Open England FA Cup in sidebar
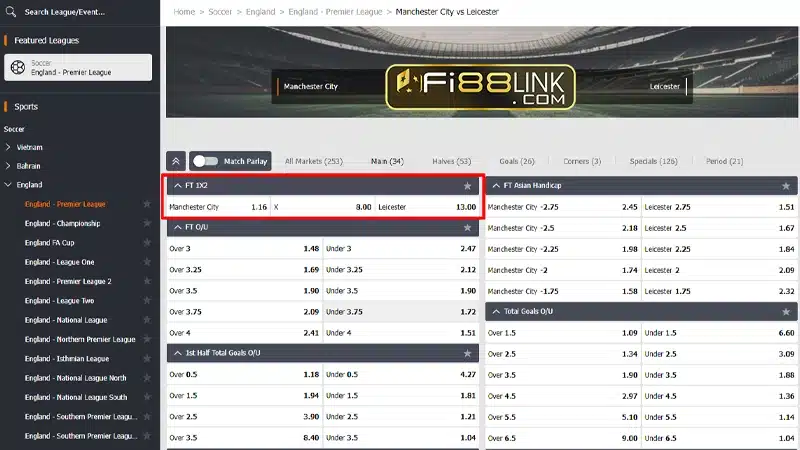 pyautogui.click(x=49, y=243)
